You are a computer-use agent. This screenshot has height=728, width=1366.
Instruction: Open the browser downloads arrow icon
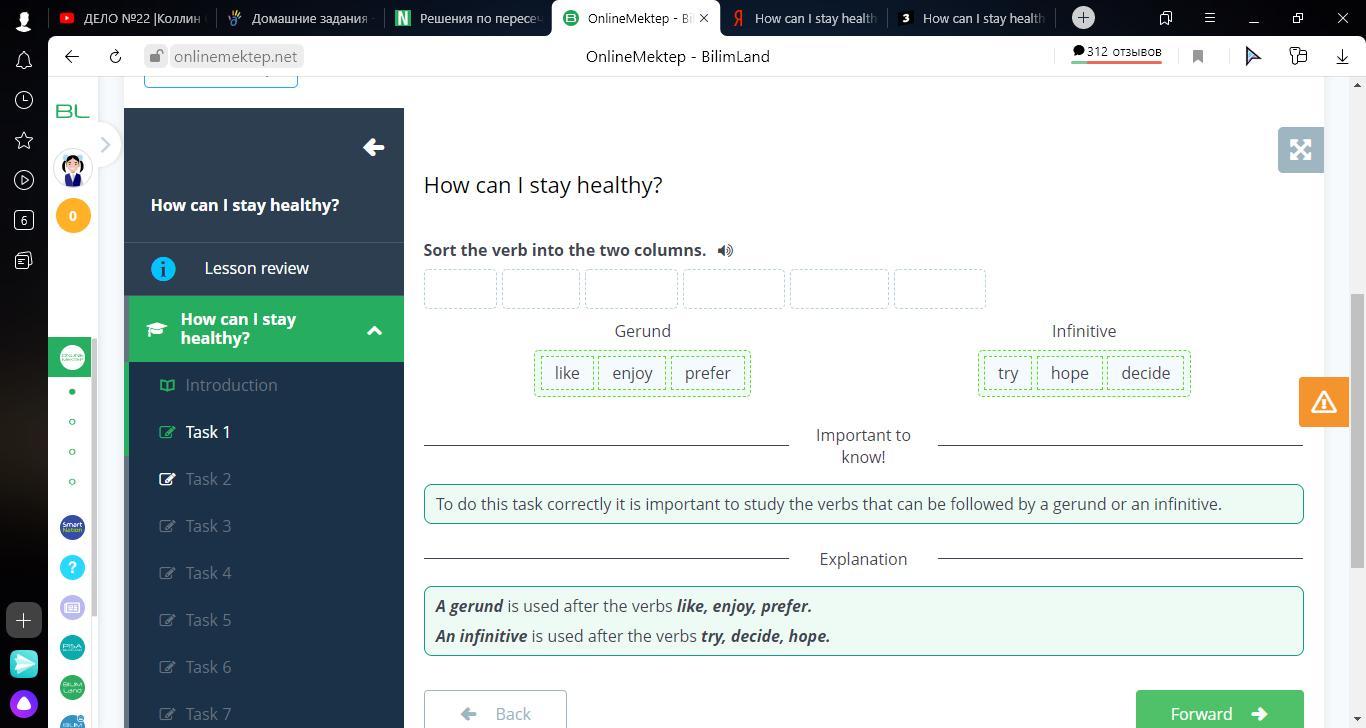[x=1342, y=57]
